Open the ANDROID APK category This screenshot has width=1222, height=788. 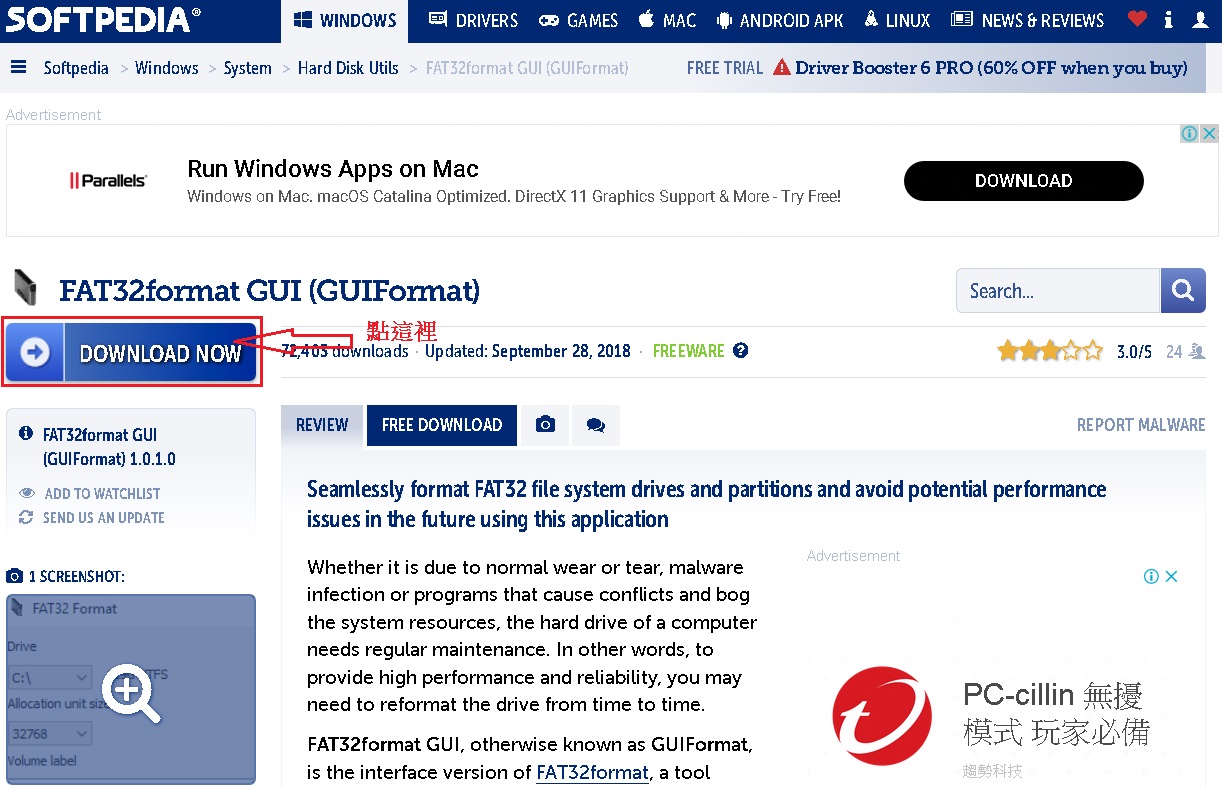(x=780, y=20)
